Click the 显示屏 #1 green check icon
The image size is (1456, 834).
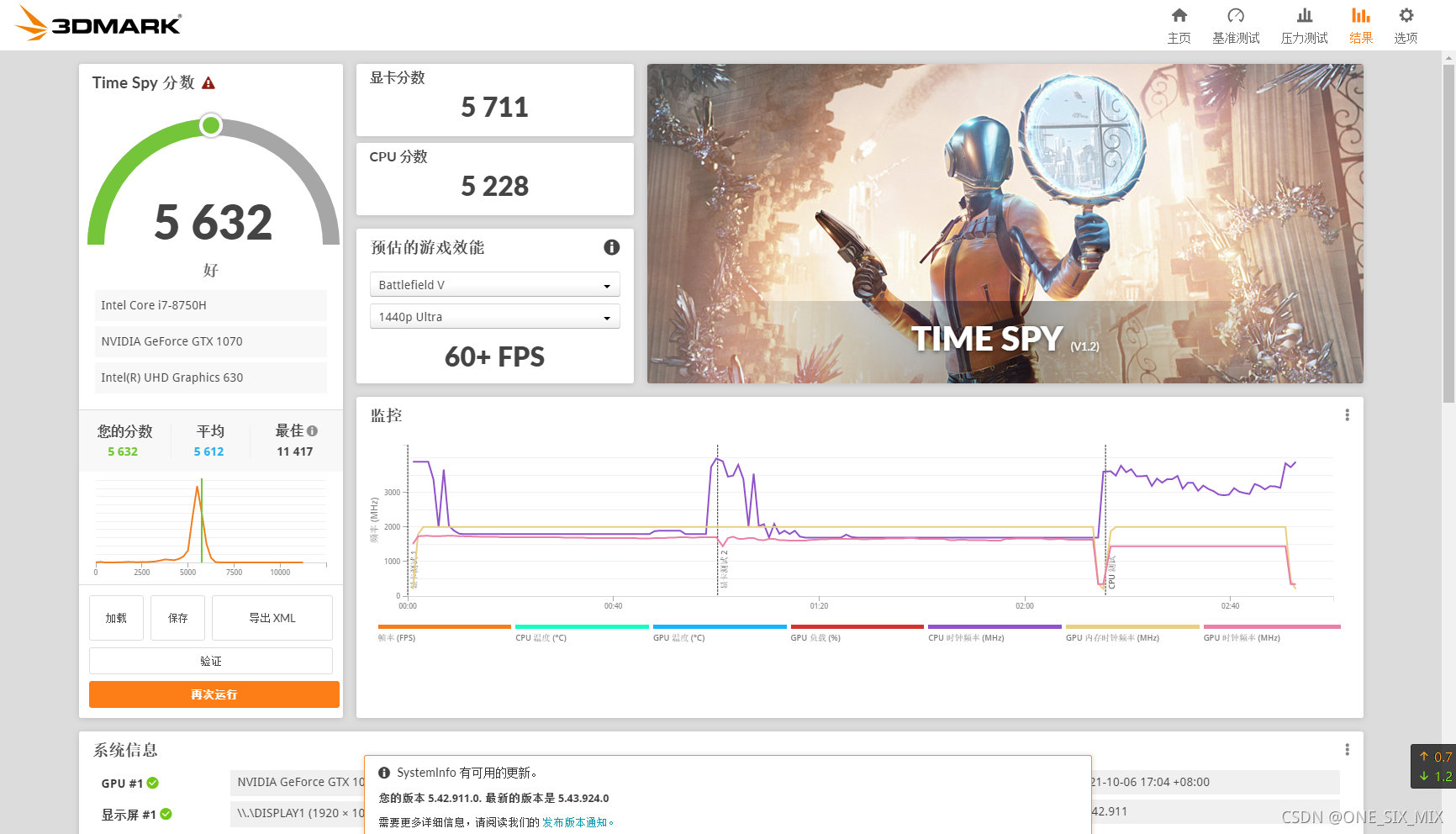(166, 814)
